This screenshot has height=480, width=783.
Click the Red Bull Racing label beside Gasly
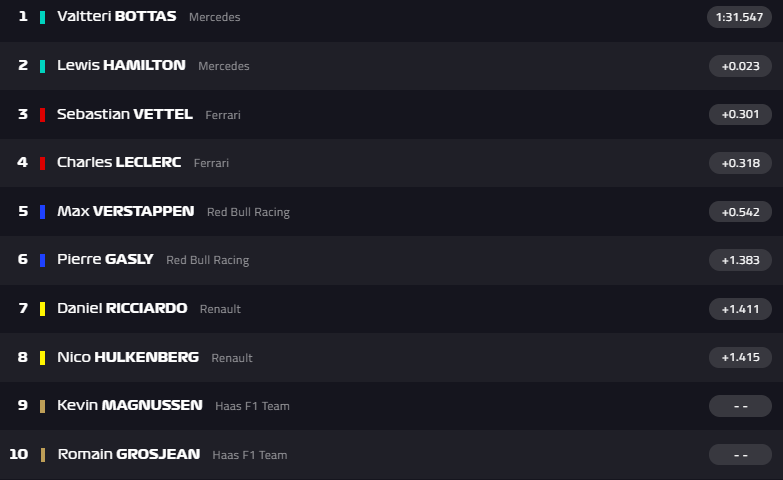coord(207,260)
